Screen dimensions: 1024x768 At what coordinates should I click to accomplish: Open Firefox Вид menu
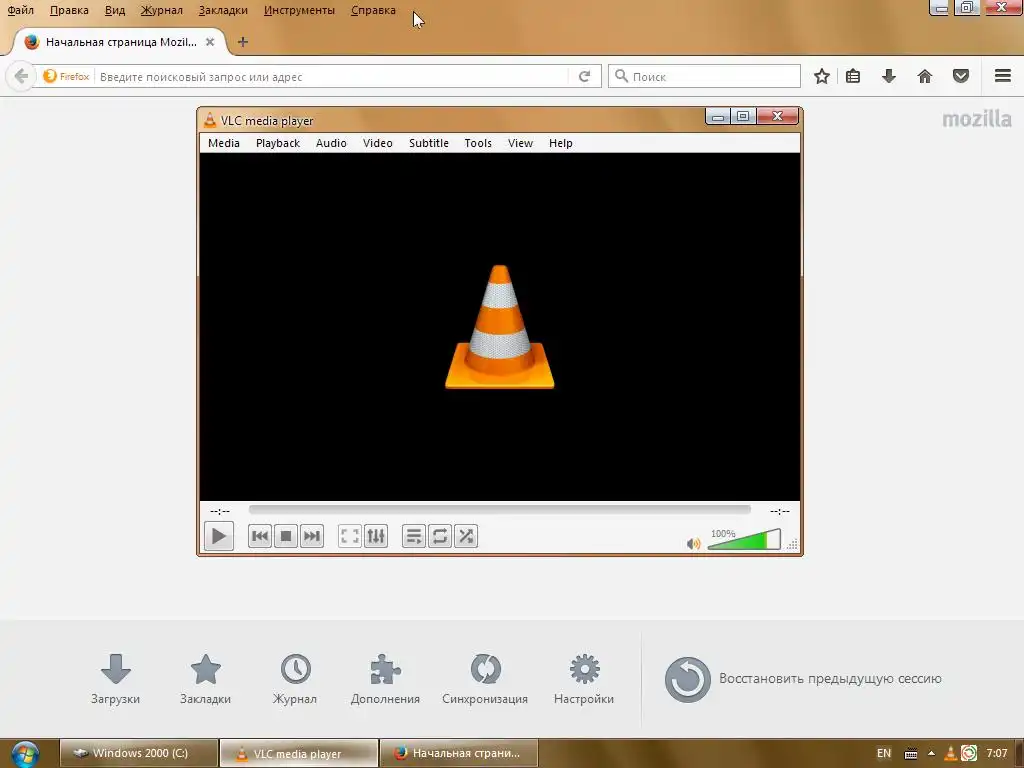click(115, 10)
